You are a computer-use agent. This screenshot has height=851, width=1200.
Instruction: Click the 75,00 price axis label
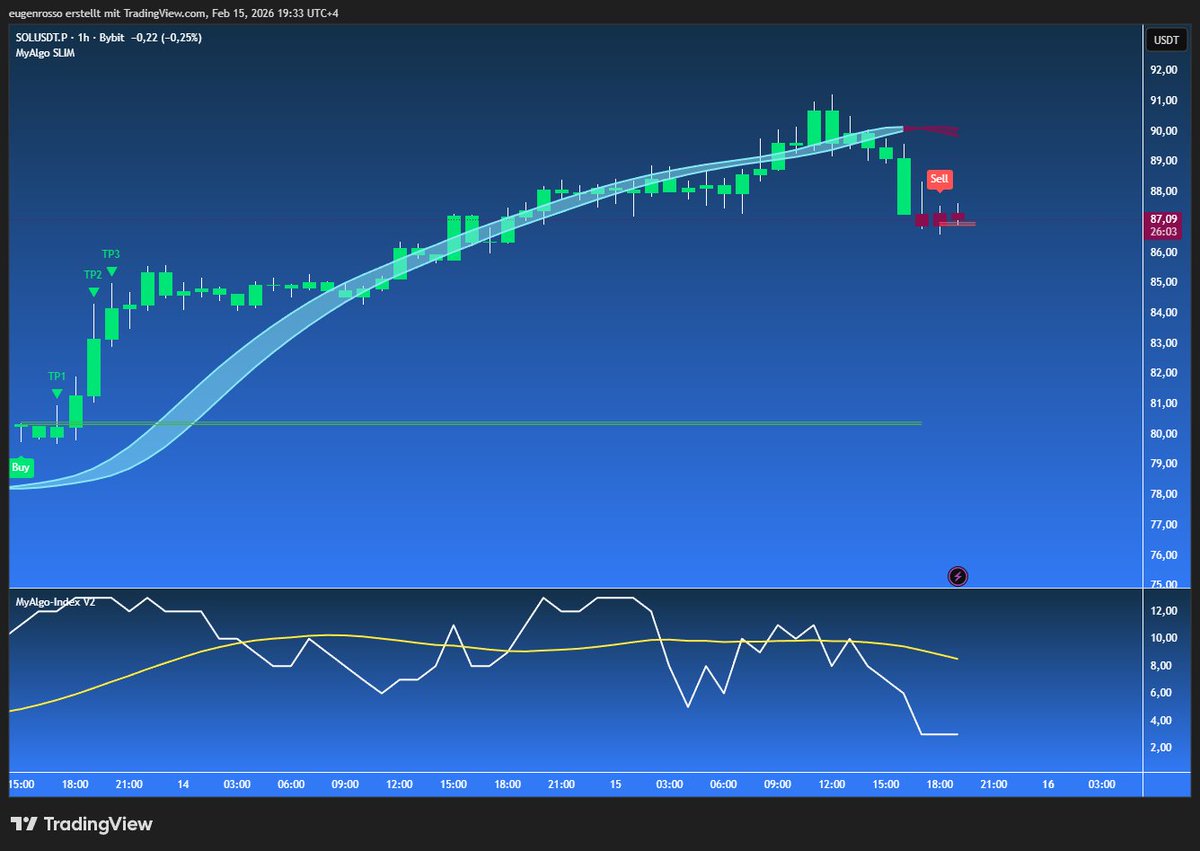click(1163, 585)
